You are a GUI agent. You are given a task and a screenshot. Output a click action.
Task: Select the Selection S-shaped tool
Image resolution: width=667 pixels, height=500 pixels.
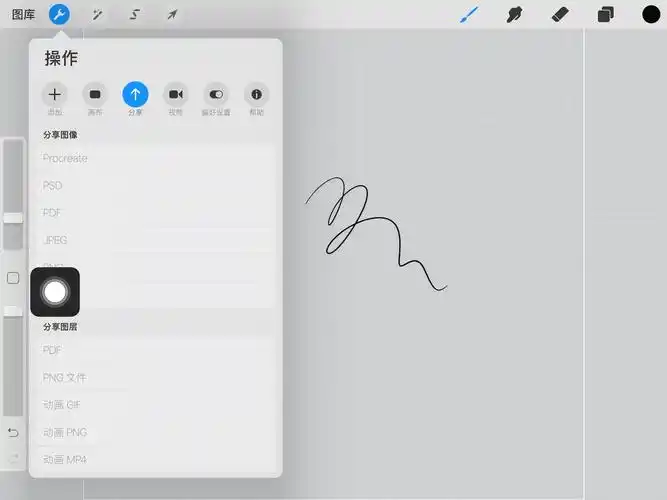135,15
